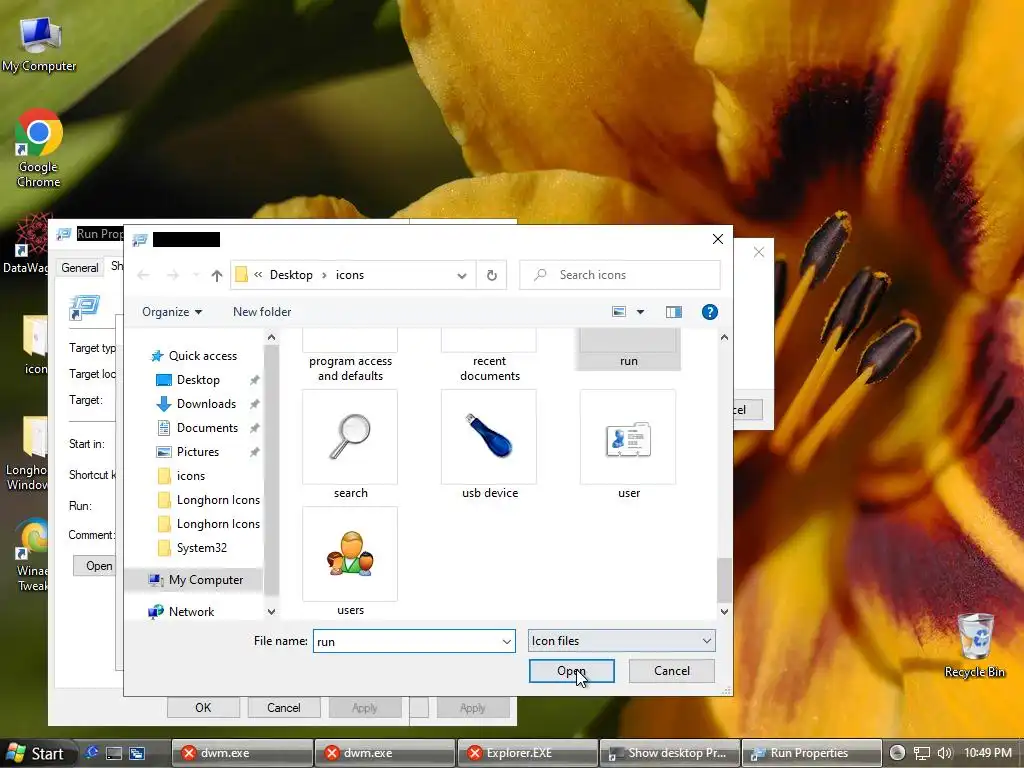
Task: Cancel the file browse dialog
Action: (671, 671)
